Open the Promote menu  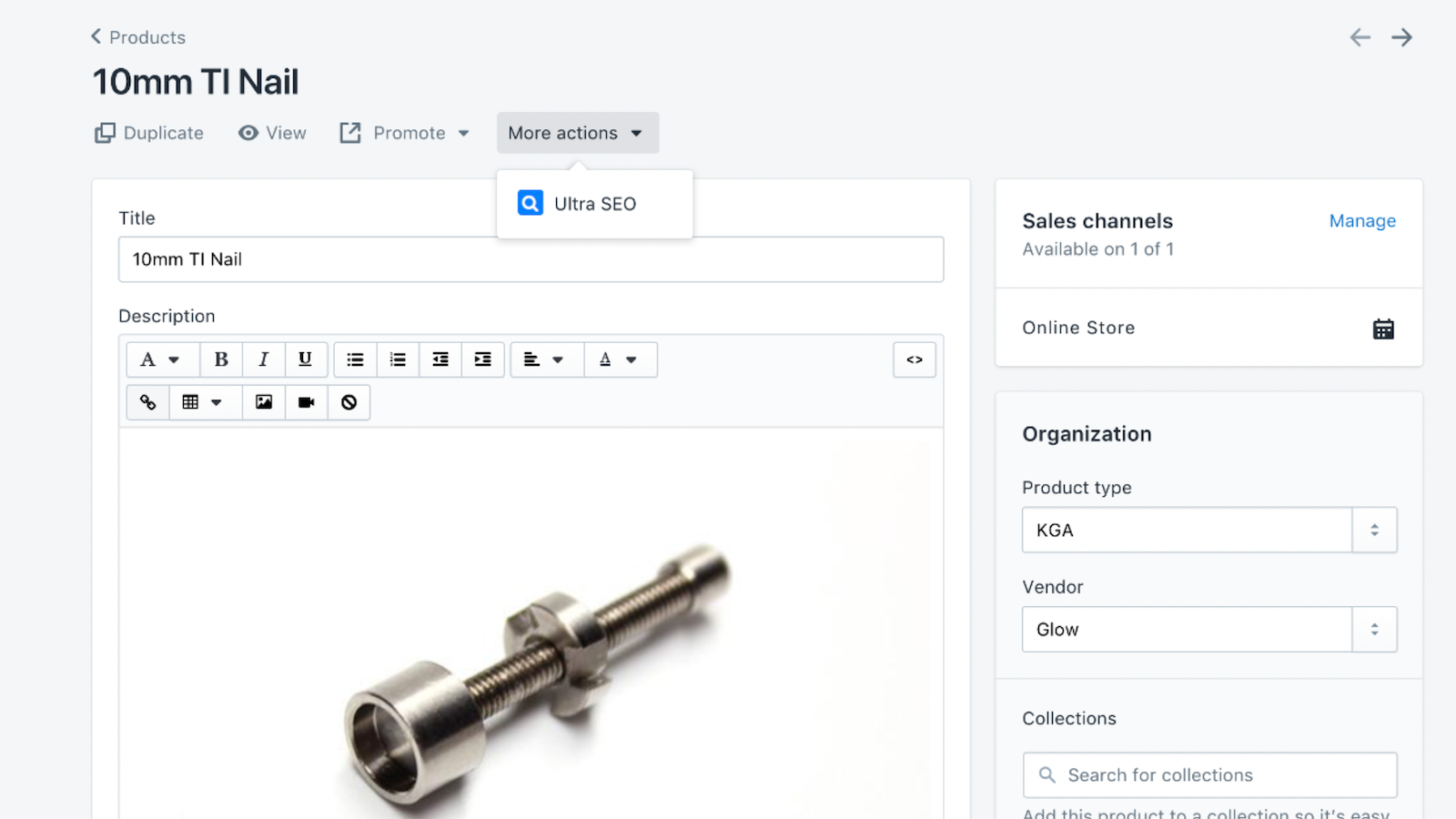(x=405, y=133)
